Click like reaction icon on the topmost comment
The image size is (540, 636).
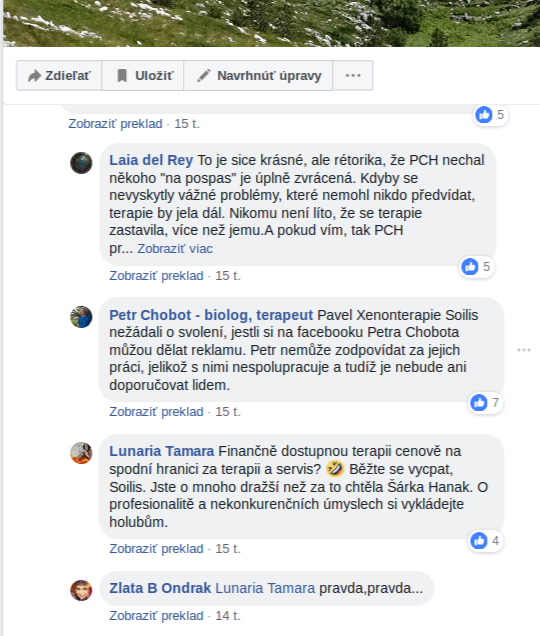coord(484,115)
